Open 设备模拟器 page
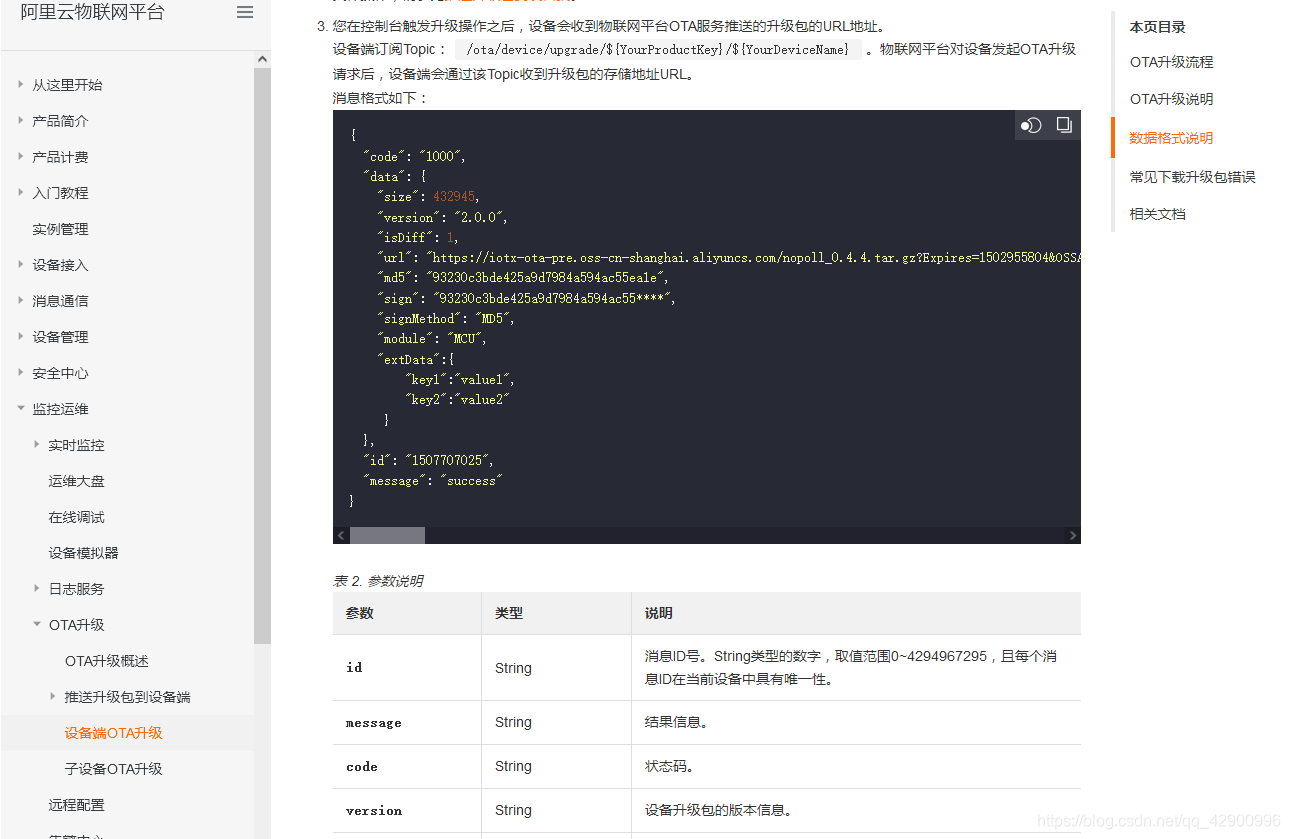1290x839 pixels. (83, 553)
